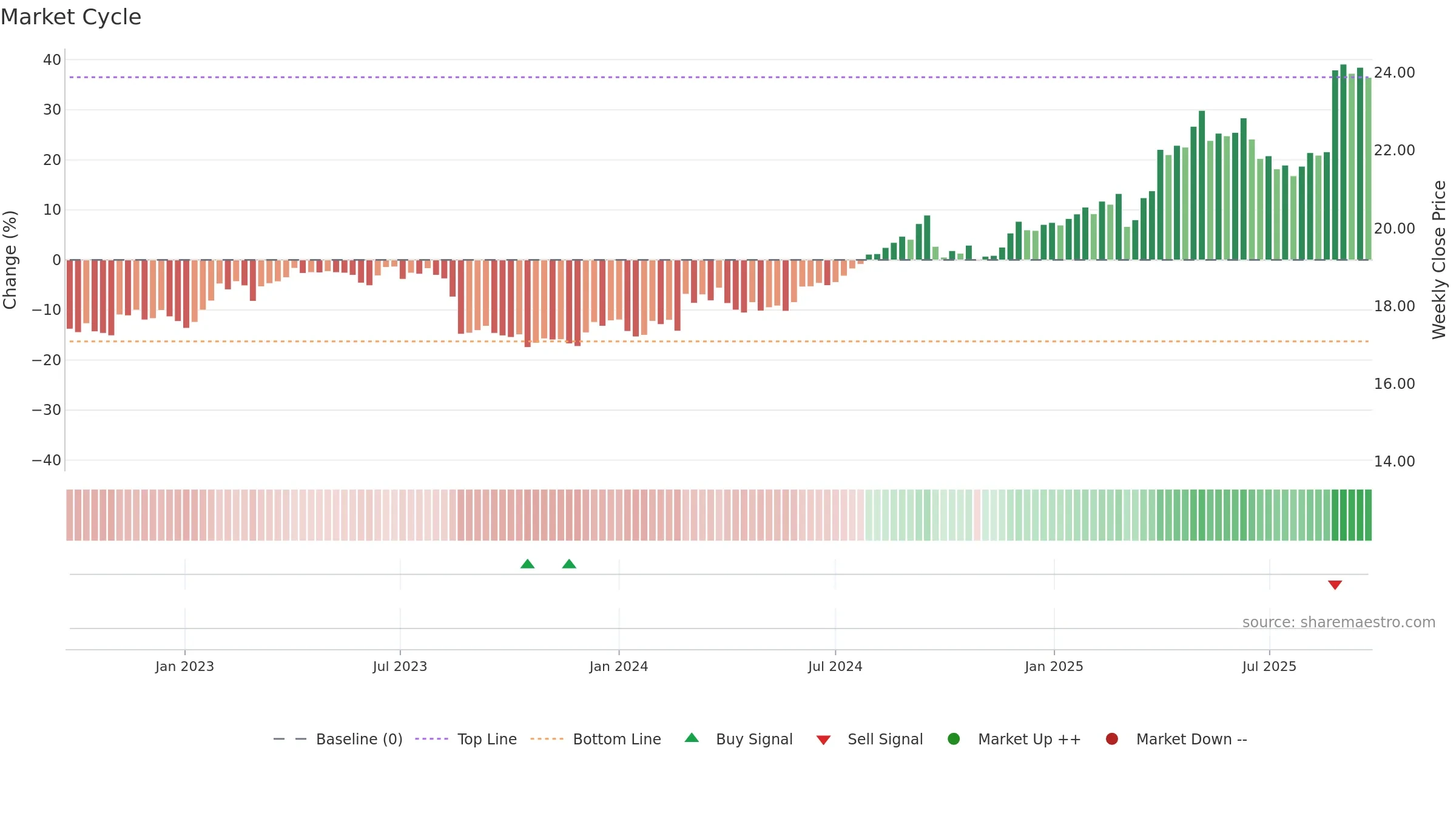
Task: Click the Jul 2023 axis label
Action: click(400, 666)
